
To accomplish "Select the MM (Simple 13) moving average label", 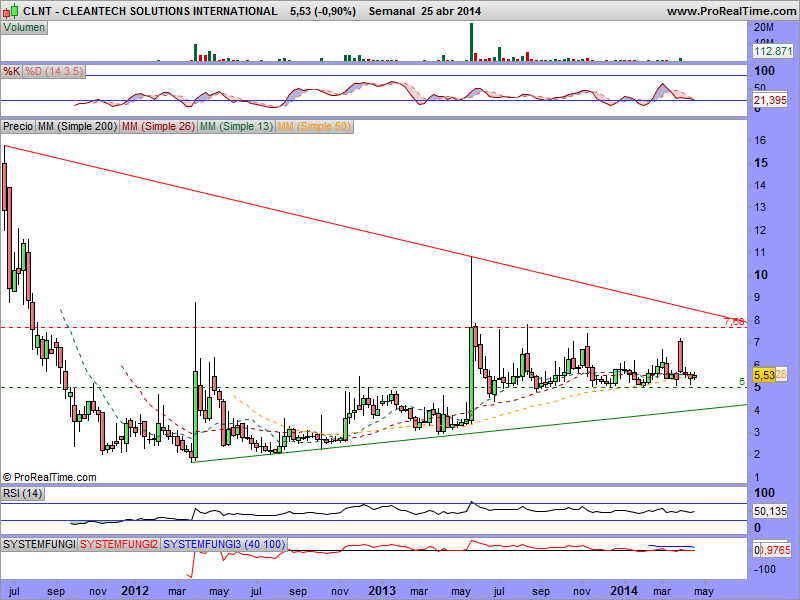I will click(236, 126).
